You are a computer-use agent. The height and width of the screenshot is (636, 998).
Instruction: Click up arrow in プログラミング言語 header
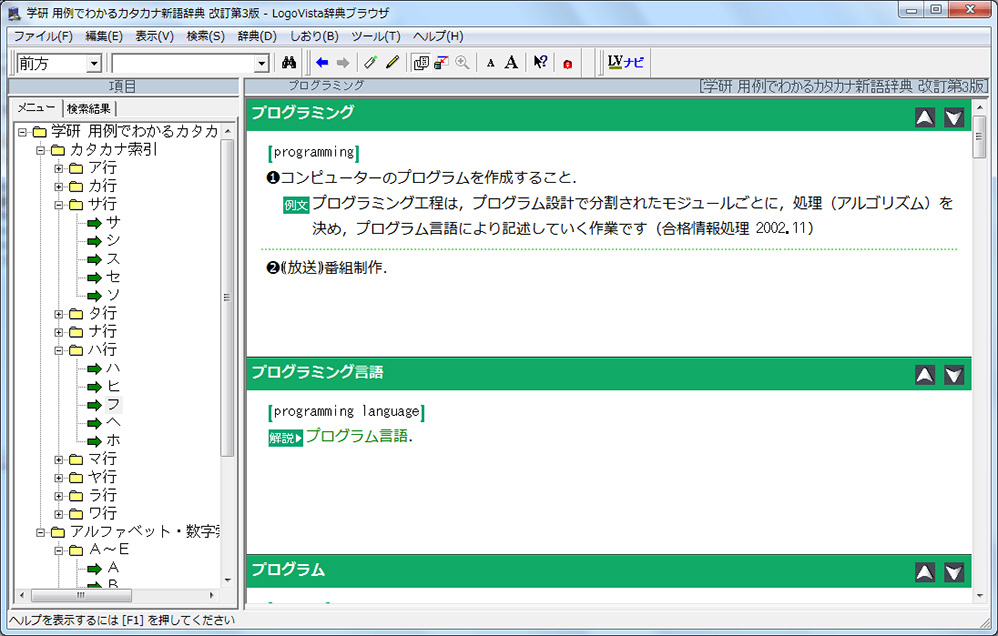925,375
